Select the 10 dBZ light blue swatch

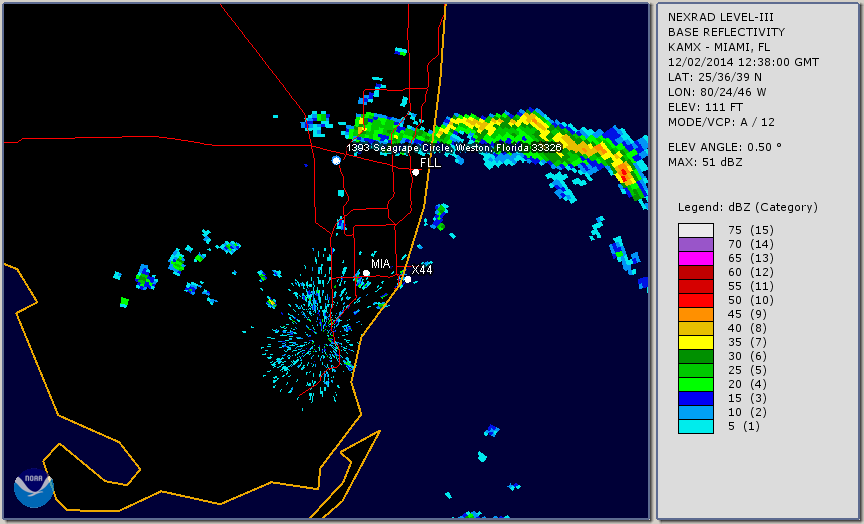click(695, 413)
